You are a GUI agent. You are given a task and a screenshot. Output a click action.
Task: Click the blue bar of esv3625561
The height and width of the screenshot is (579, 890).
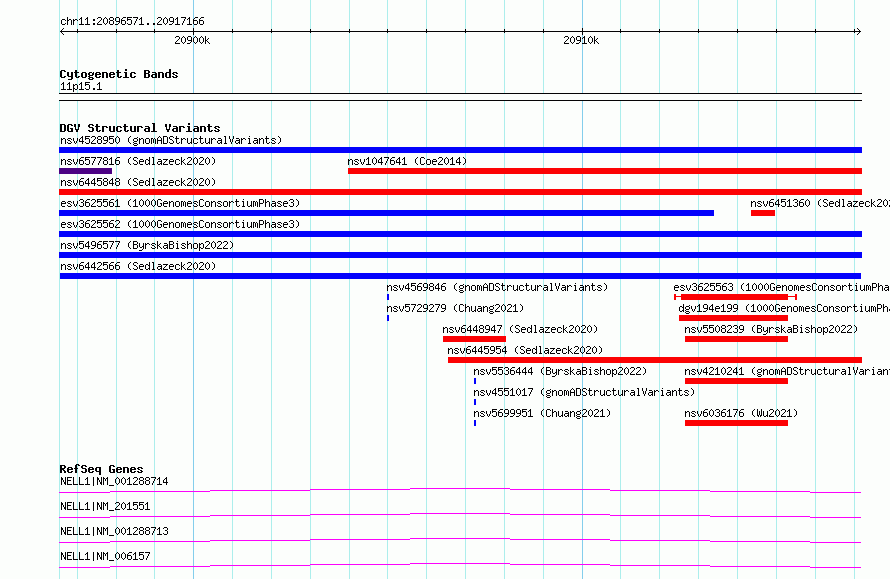pyautogui.click(x=387, y=213)
